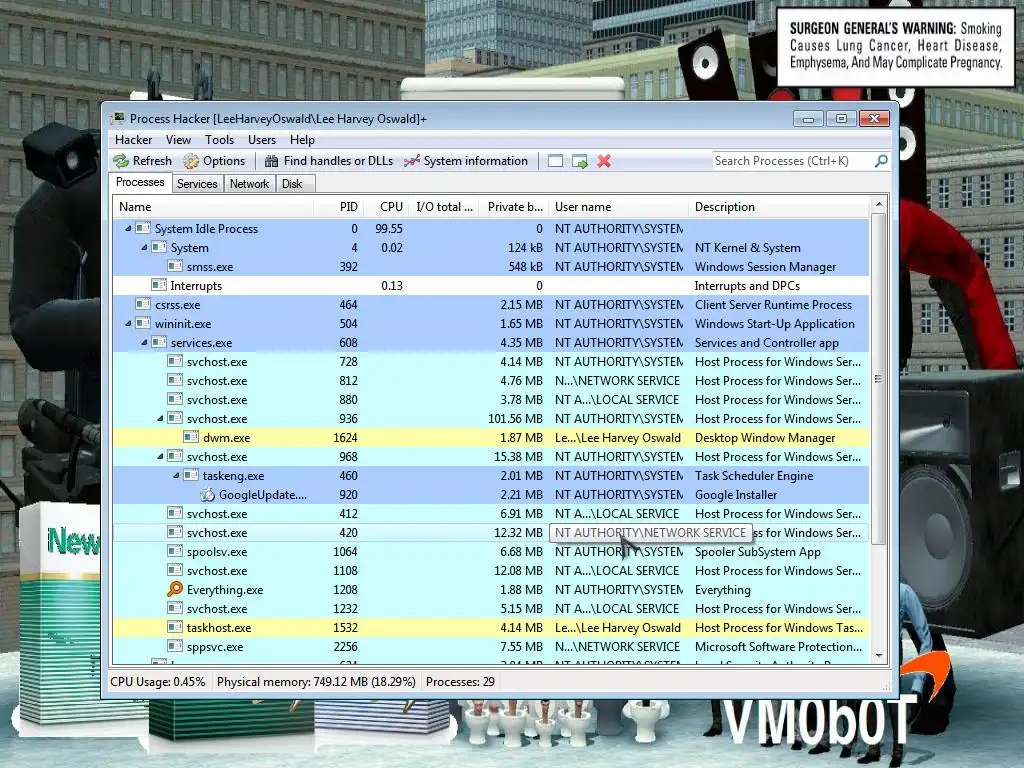1024x768 pixels.
Task: Click the Search Processes input field
Action: pyautogui.click(x=792, y=161)
